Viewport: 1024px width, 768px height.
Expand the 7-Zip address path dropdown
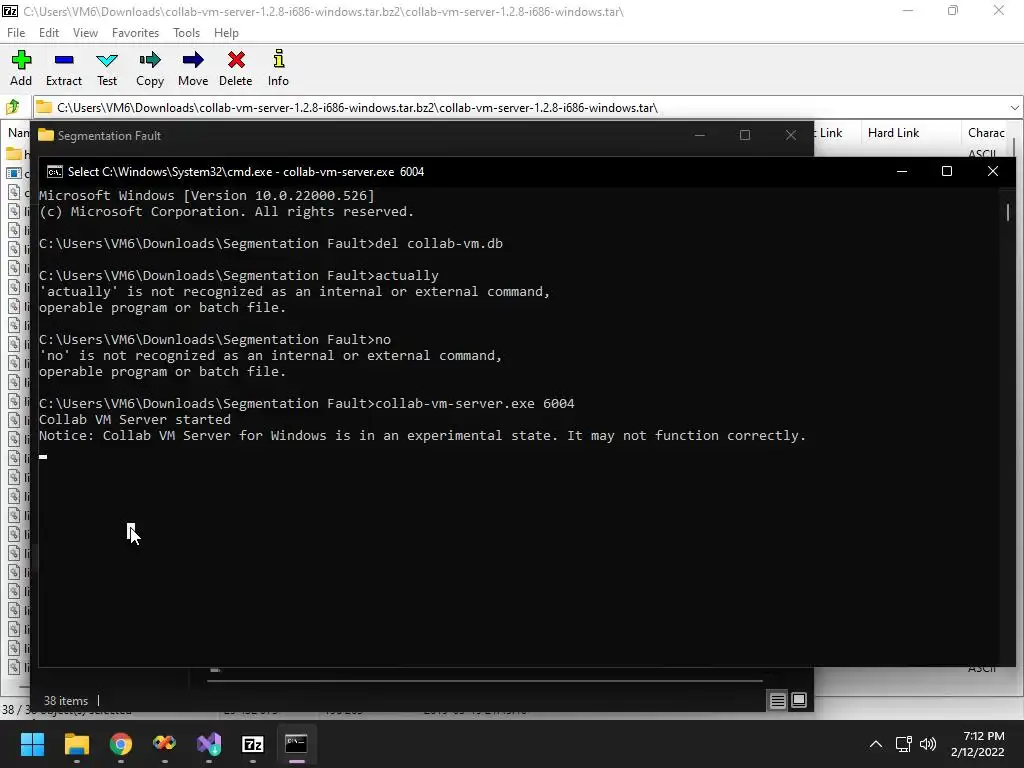click(1014, 108)
